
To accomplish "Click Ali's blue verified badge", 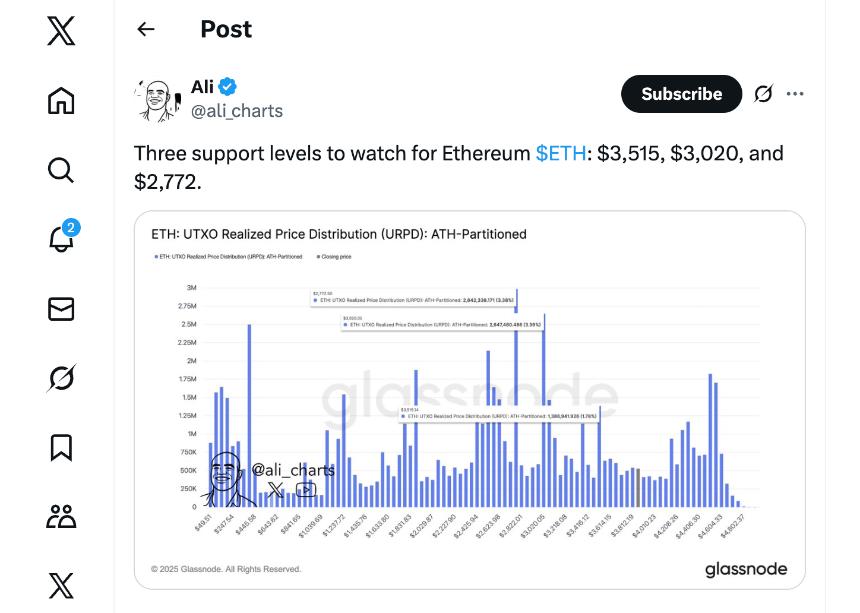I will point(224,86).
